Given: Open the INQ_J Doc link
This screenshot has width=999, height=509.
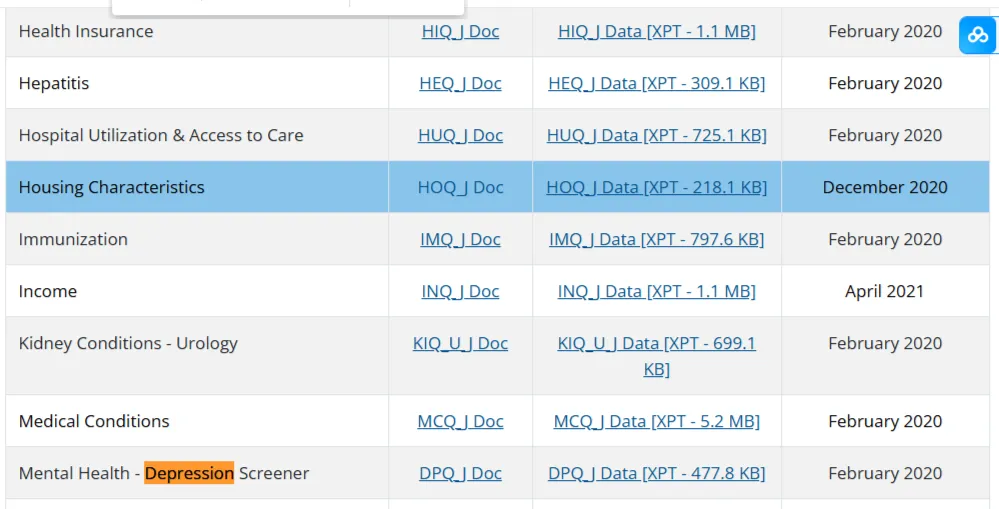Looking at the screenshot, I should [x=460, y=291].
